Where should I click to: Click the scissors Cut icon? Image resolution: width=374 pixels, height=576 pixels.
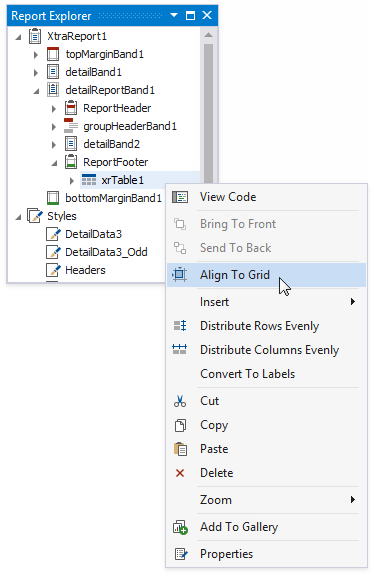pos(180,401)
